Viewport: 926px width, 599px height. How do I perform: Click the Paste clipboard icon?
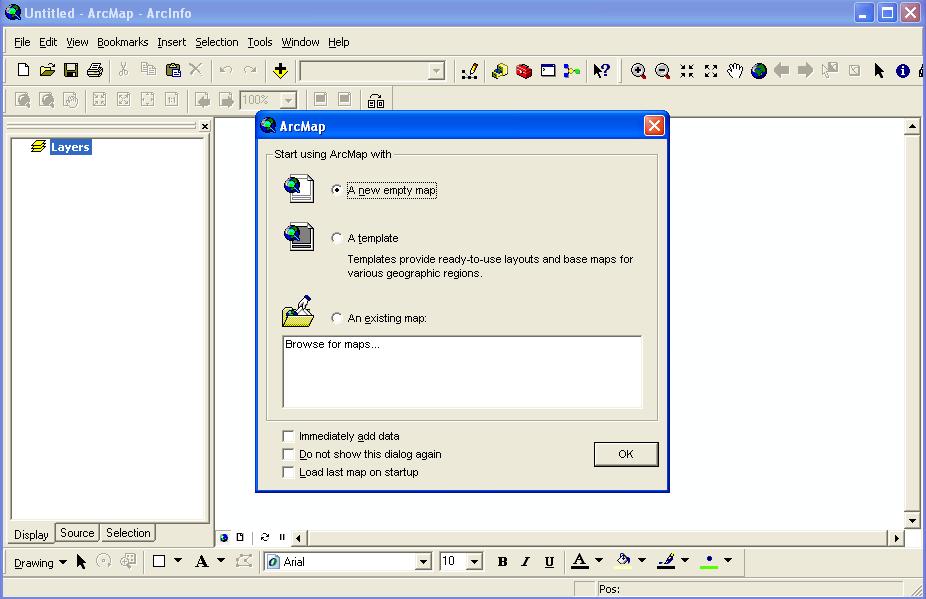pyautogui.click(x=172, y=70)
